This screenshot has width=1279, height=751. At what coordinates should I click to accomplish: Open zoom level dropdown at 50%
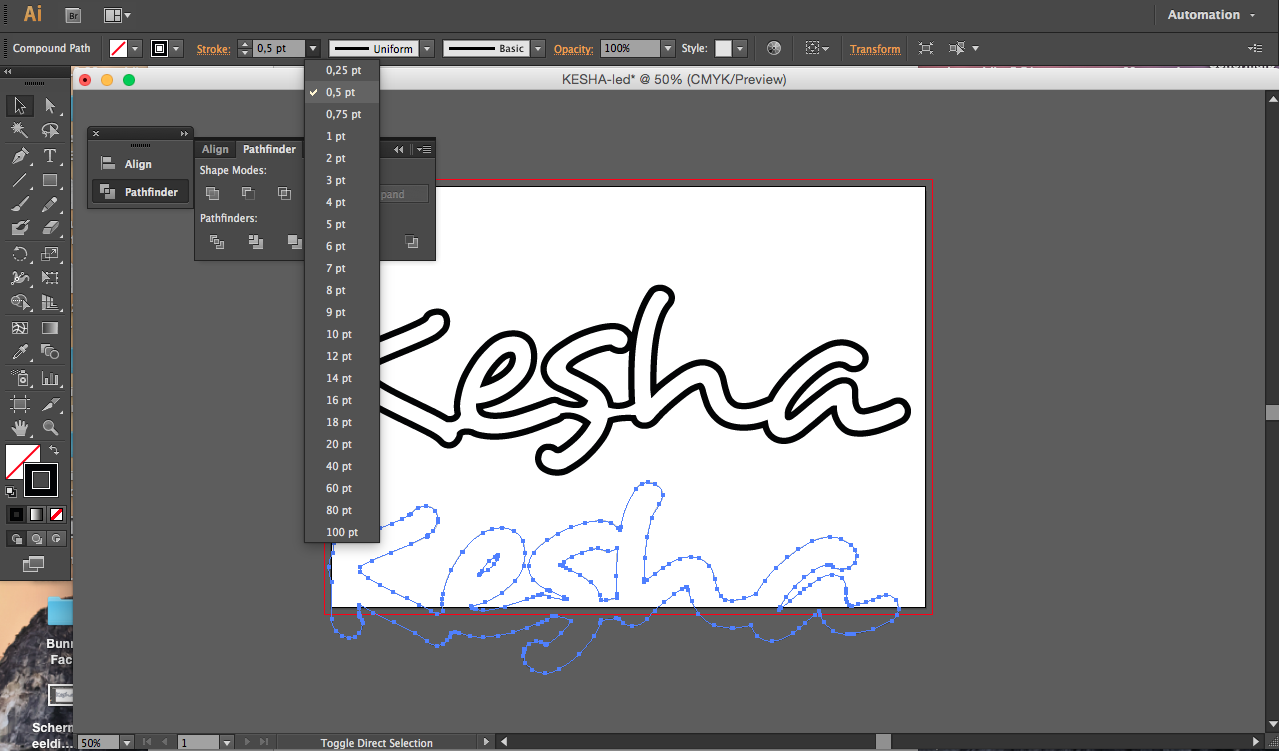click(x=126, y=742)
